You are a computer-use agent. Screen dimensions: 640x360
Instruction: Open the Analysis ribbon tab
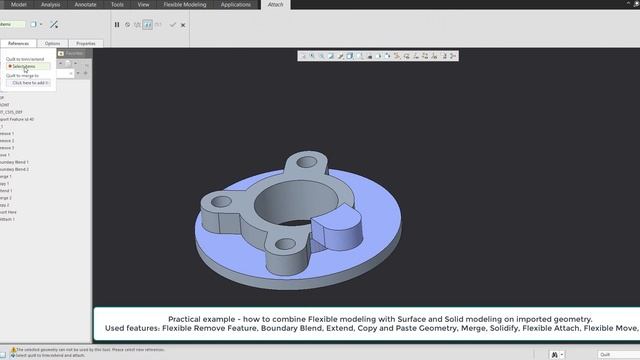point(50,4)
